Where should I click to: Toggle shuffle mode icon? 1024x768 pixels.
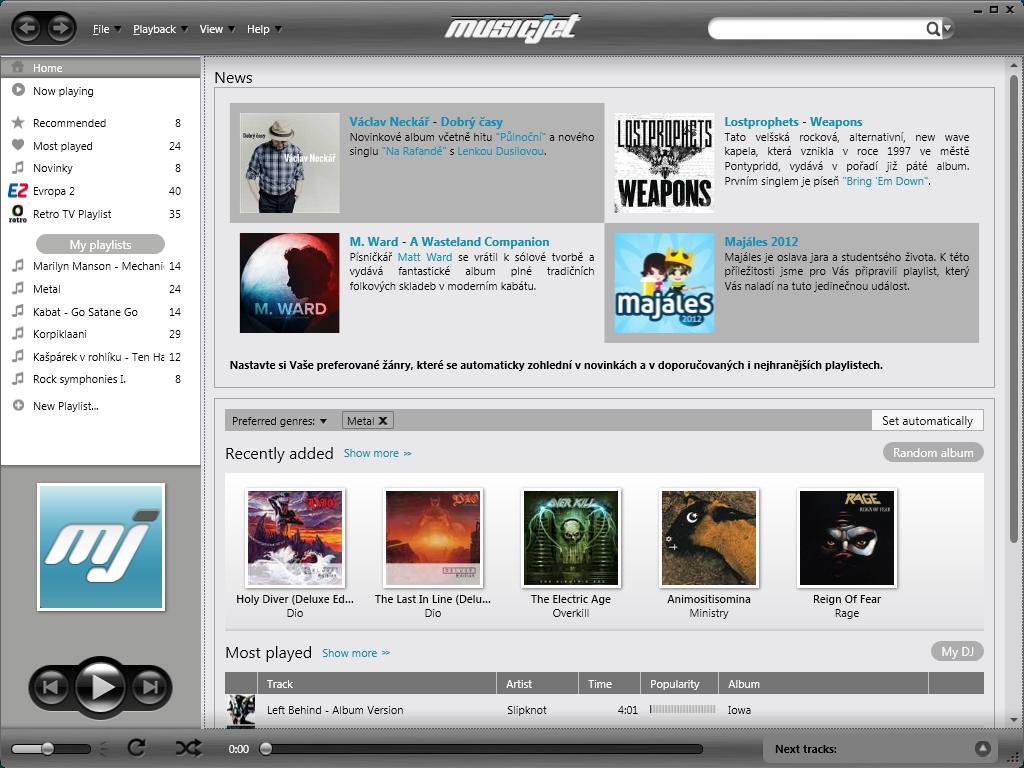(188, 748)
